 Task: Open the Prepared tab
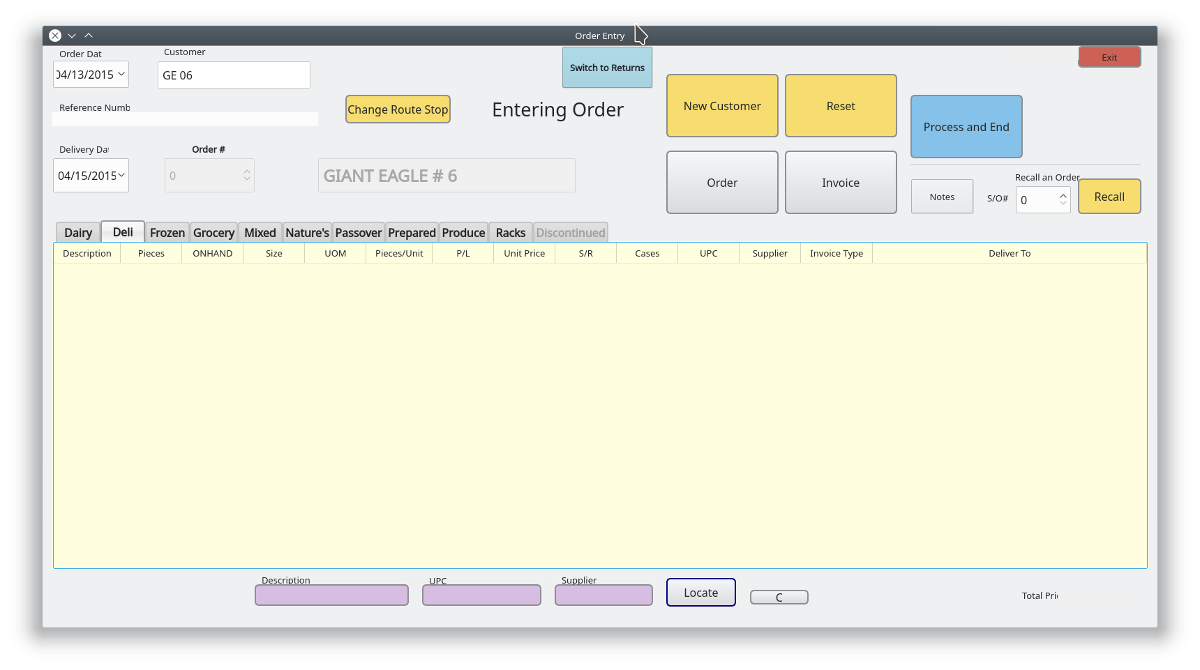tap(412, 232)
